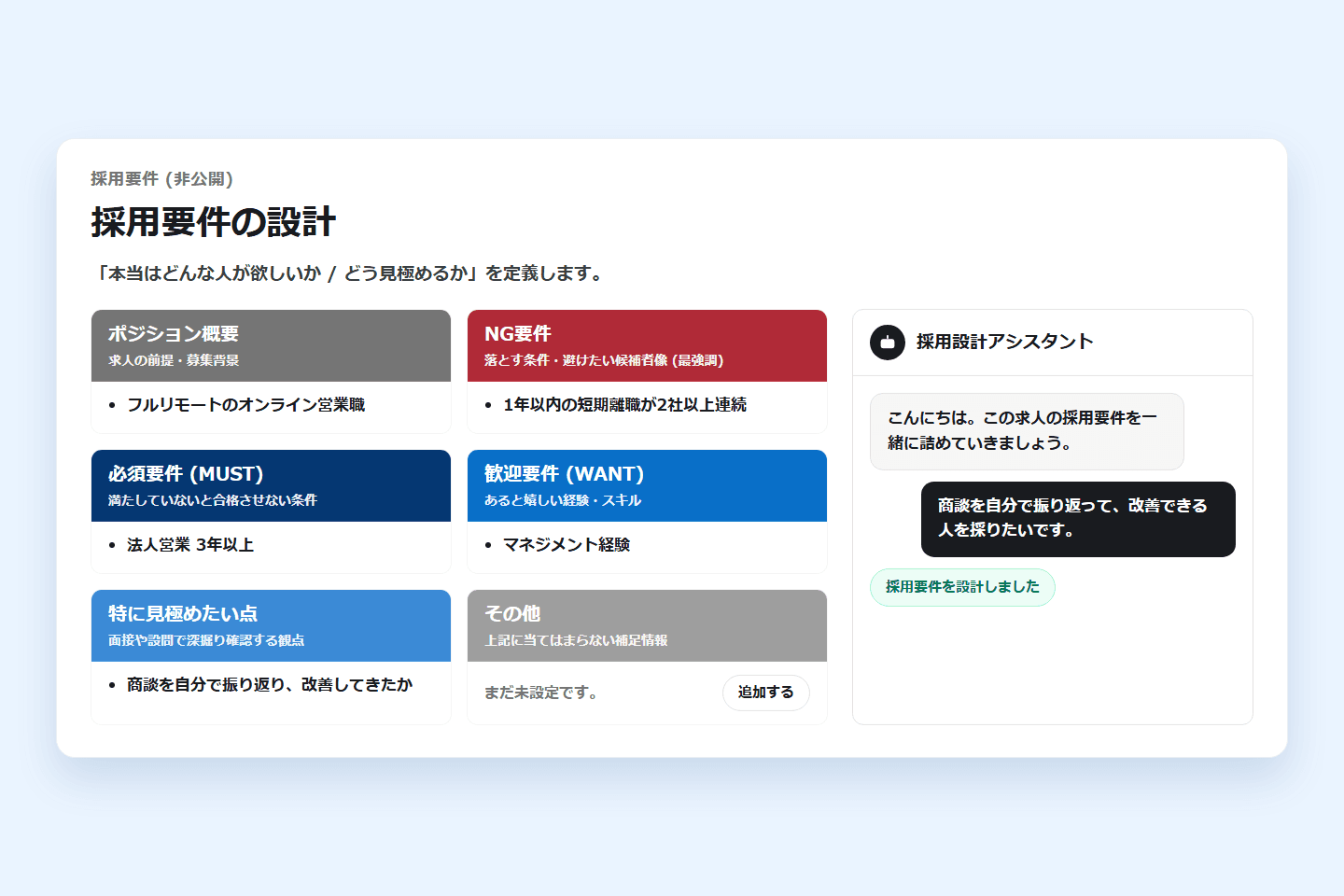This screenshot has height=896, width=1344.
Task: Click the subtitle 満たしていないと合格させない条件
Action: 213,500
